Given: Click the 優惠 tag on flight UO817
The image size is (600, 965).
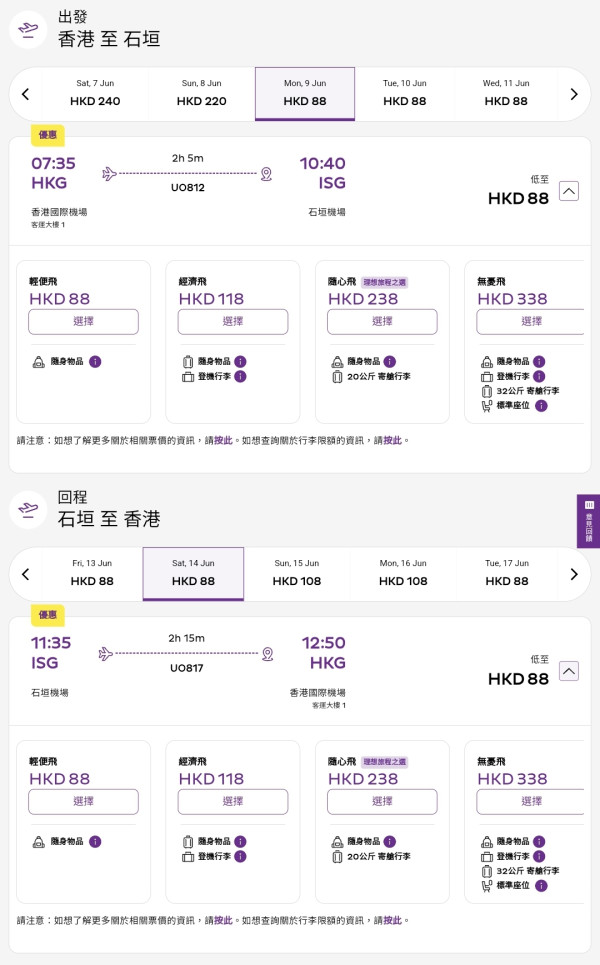Looking at the screenshot, I should click(x=48, y=615).
